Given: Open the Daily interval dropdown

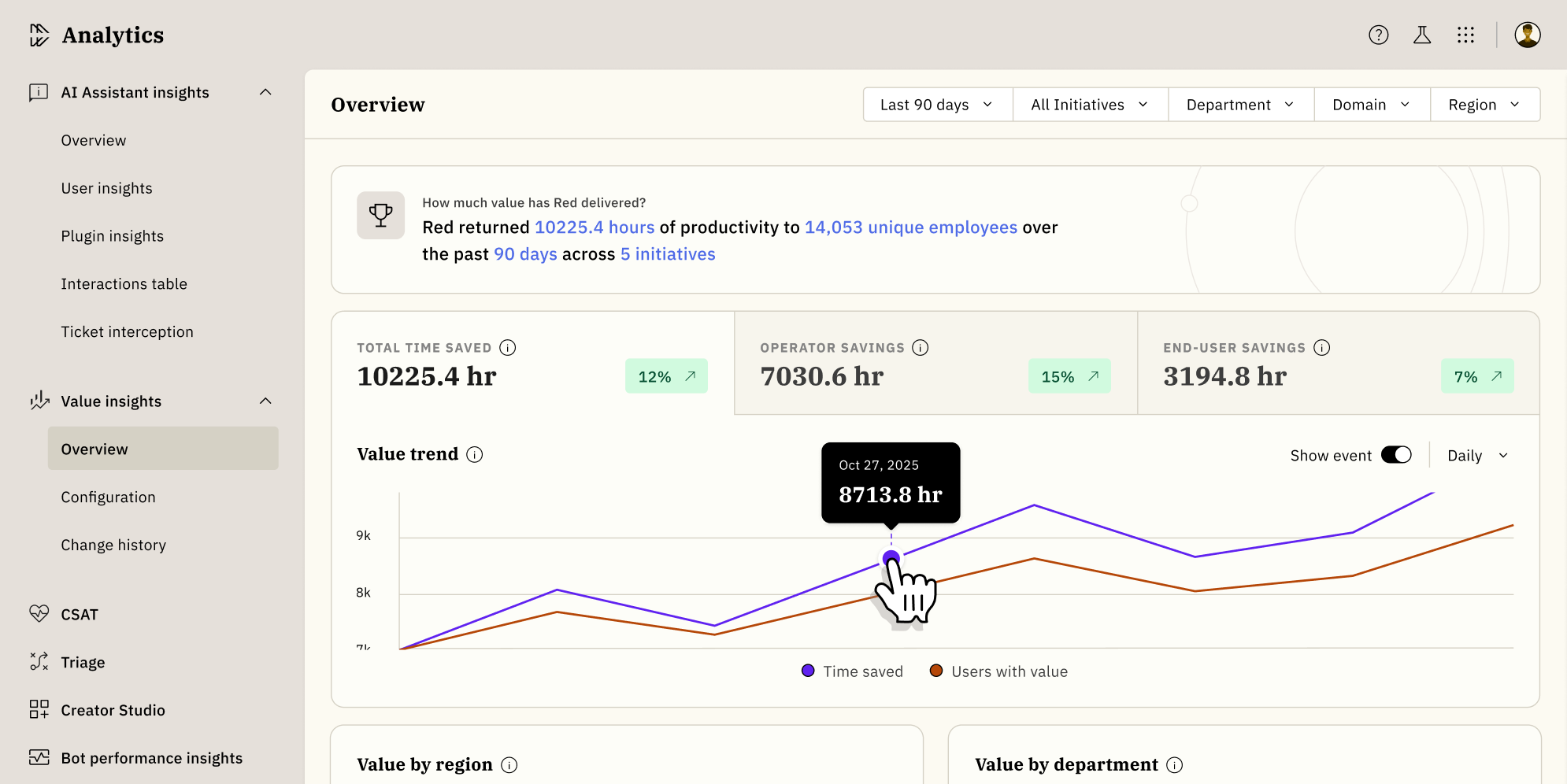Looking at the screenshot, I should point(1477,456).
